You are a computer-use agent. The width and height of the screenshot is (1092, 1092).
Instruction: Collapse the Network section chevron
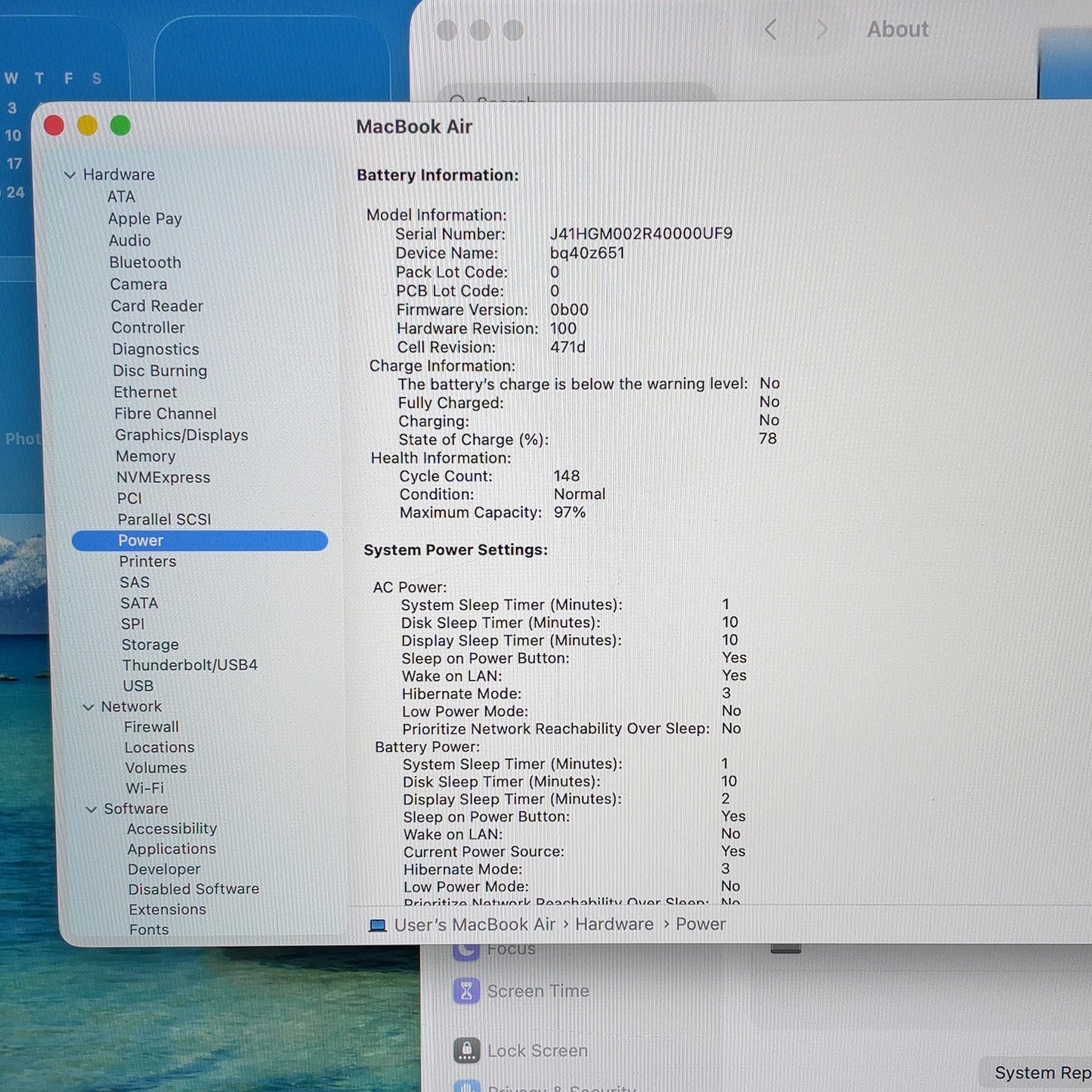[x=88, y=707]
